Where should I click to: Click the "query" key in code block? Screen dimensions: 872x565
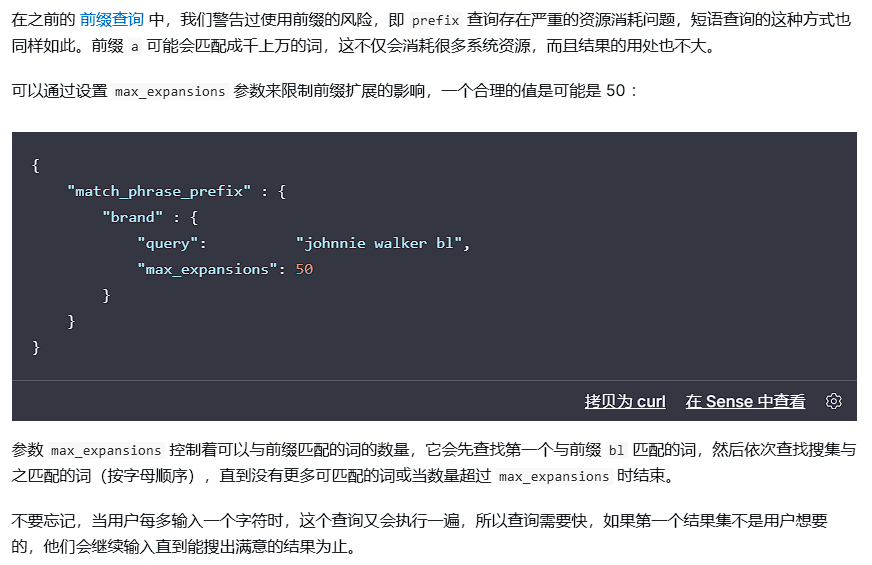click(x=172, y=243)
